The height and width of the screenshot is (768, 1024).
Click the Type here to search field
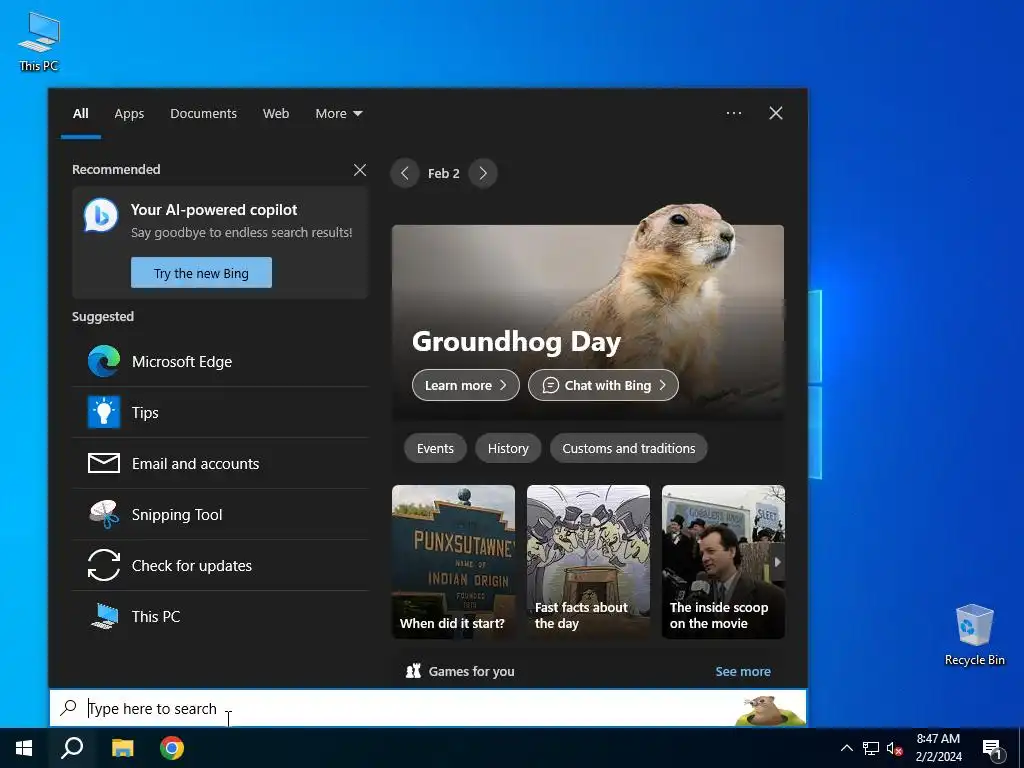(428, 708)
